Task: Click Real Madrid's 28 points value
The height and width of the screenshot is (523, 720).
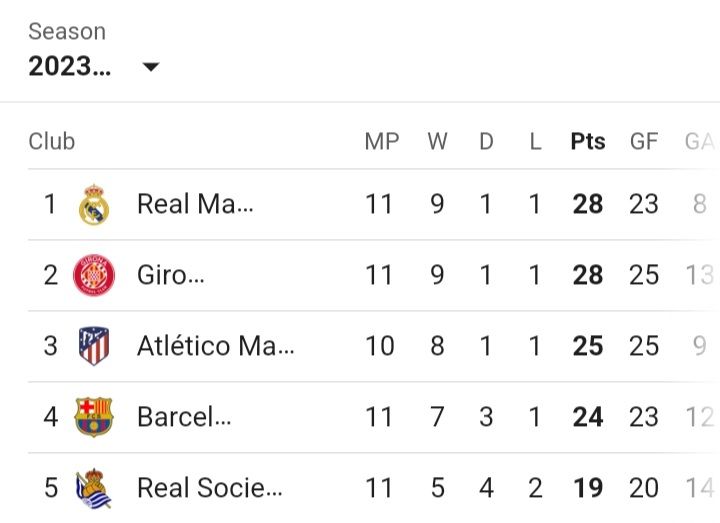Action: pyautogui.click(x=588, y=204)
